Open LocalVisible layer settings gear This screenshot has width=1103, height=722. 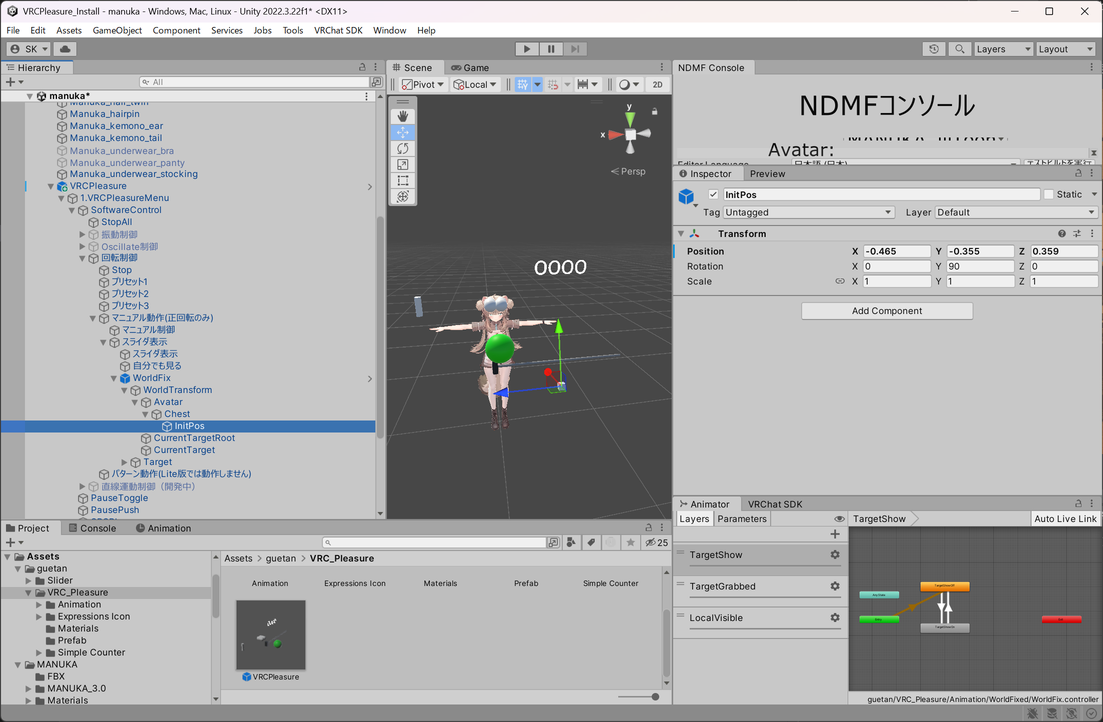click(x=835, y=618)
